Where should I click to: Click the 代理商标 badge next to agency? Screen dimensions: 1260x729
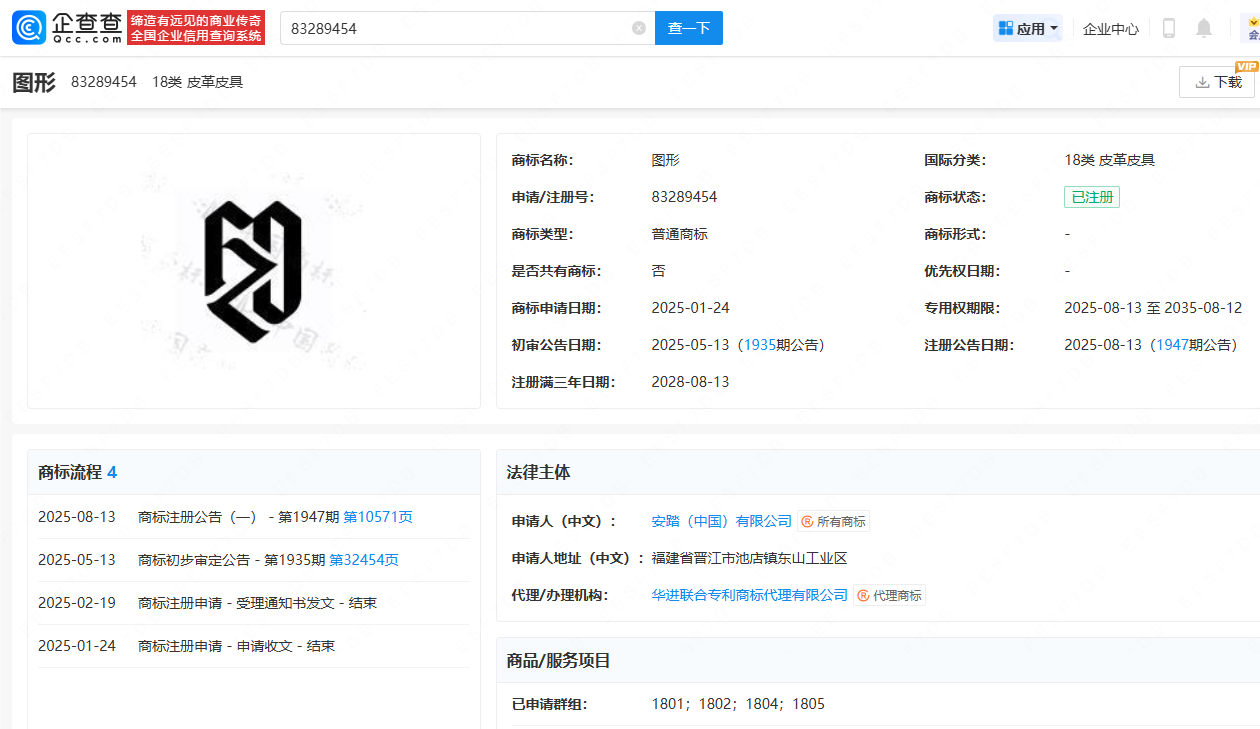click(x=890, y=595)
